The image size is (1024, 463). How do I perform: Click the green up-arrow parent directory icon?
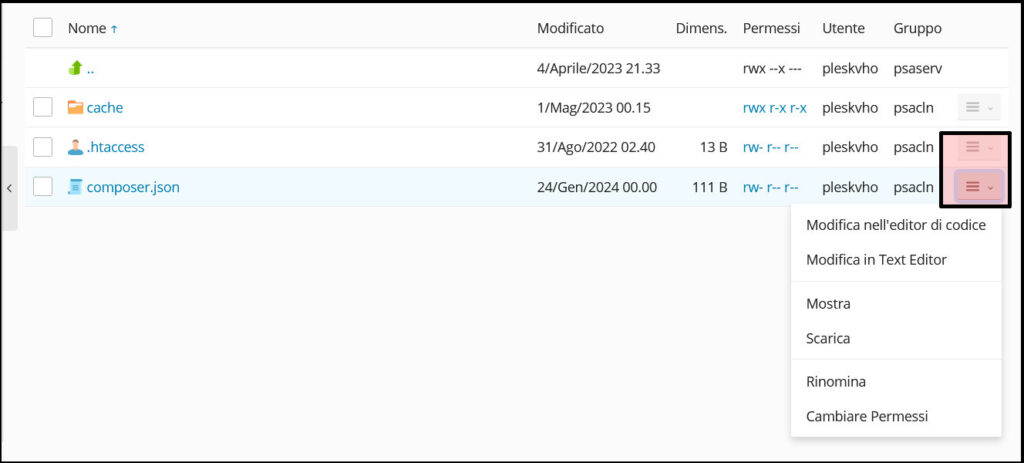pos(75,68)
